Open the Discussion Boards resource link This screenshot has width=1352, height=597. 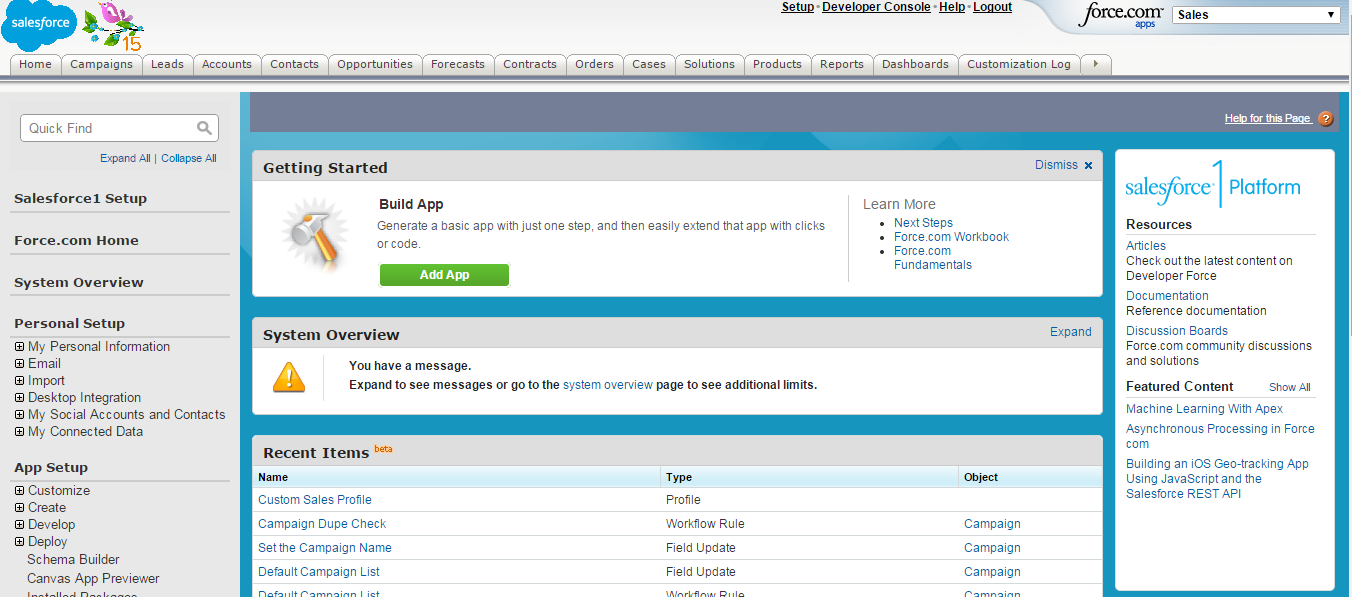click(1176, 331)
